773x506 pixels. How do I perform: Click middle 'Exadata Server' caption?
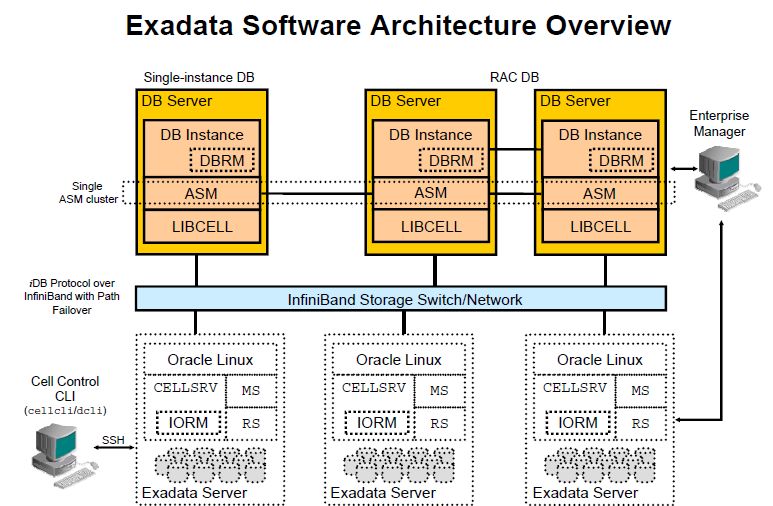pos(383,493)
